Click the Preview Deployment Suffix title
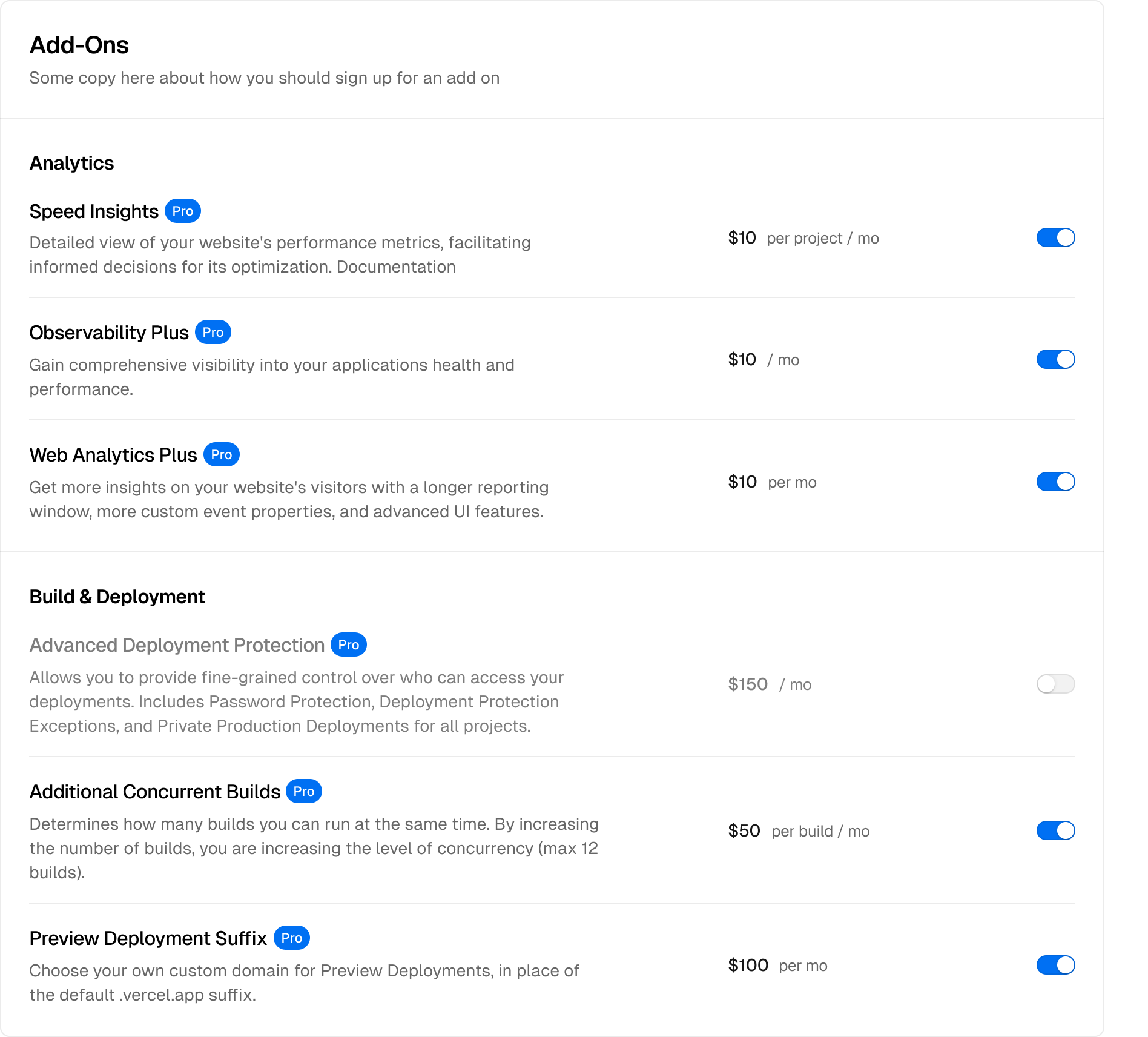 (148, 938)
